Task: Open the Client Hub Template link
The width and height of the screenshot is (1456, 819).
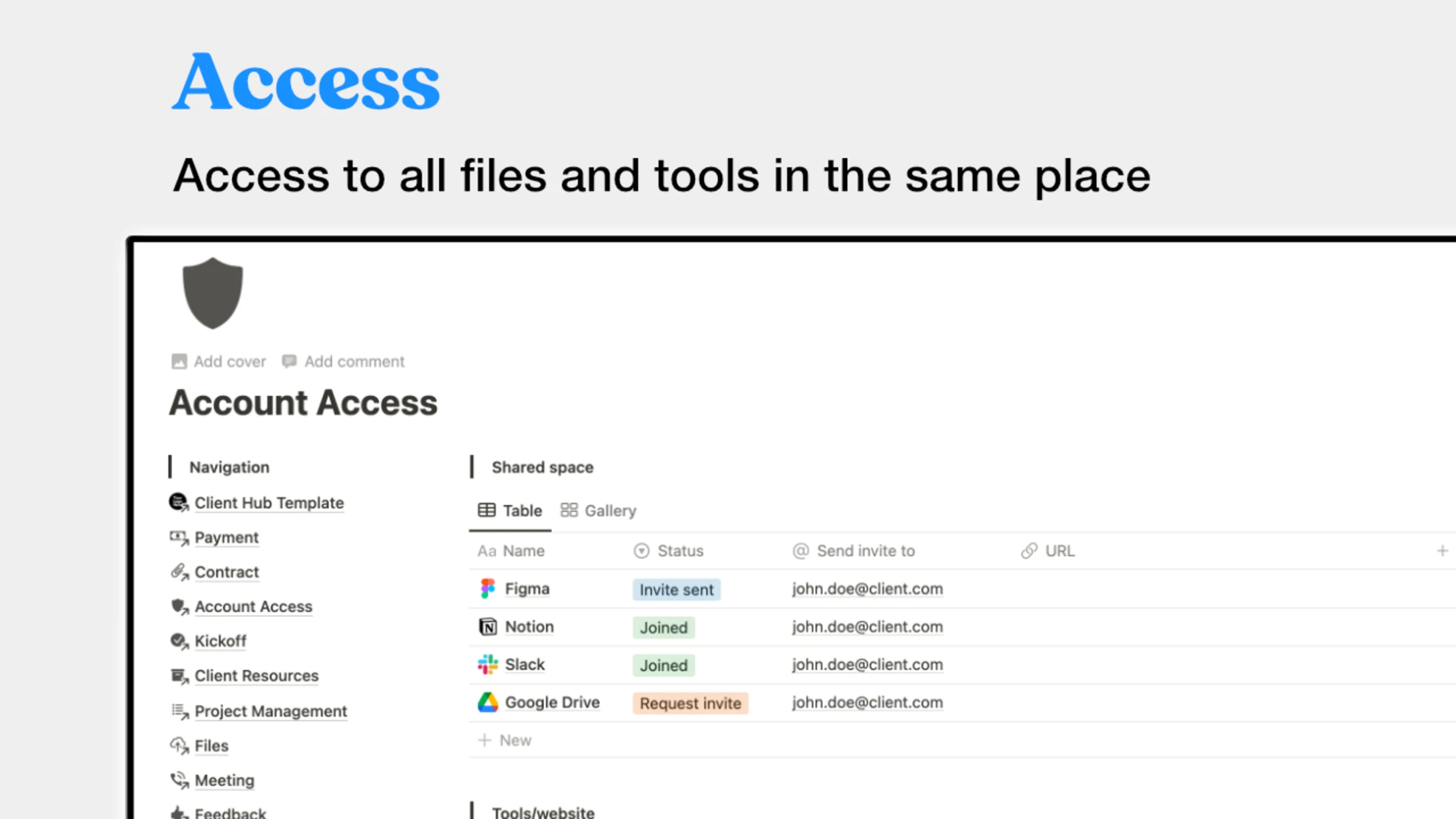Action: pos(269,503)
